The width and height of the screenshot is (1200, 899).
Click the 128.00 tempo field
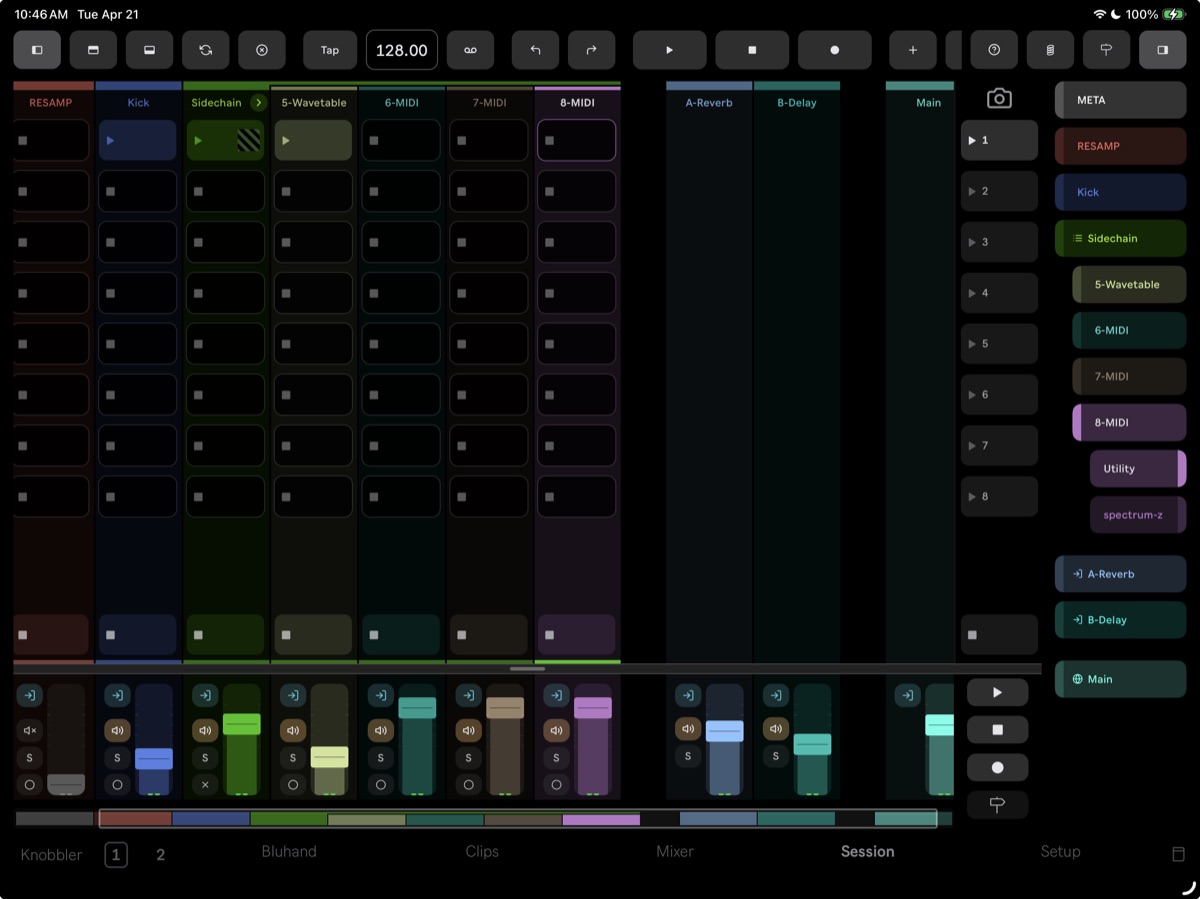pyautogui.click(x=402, y=50)
